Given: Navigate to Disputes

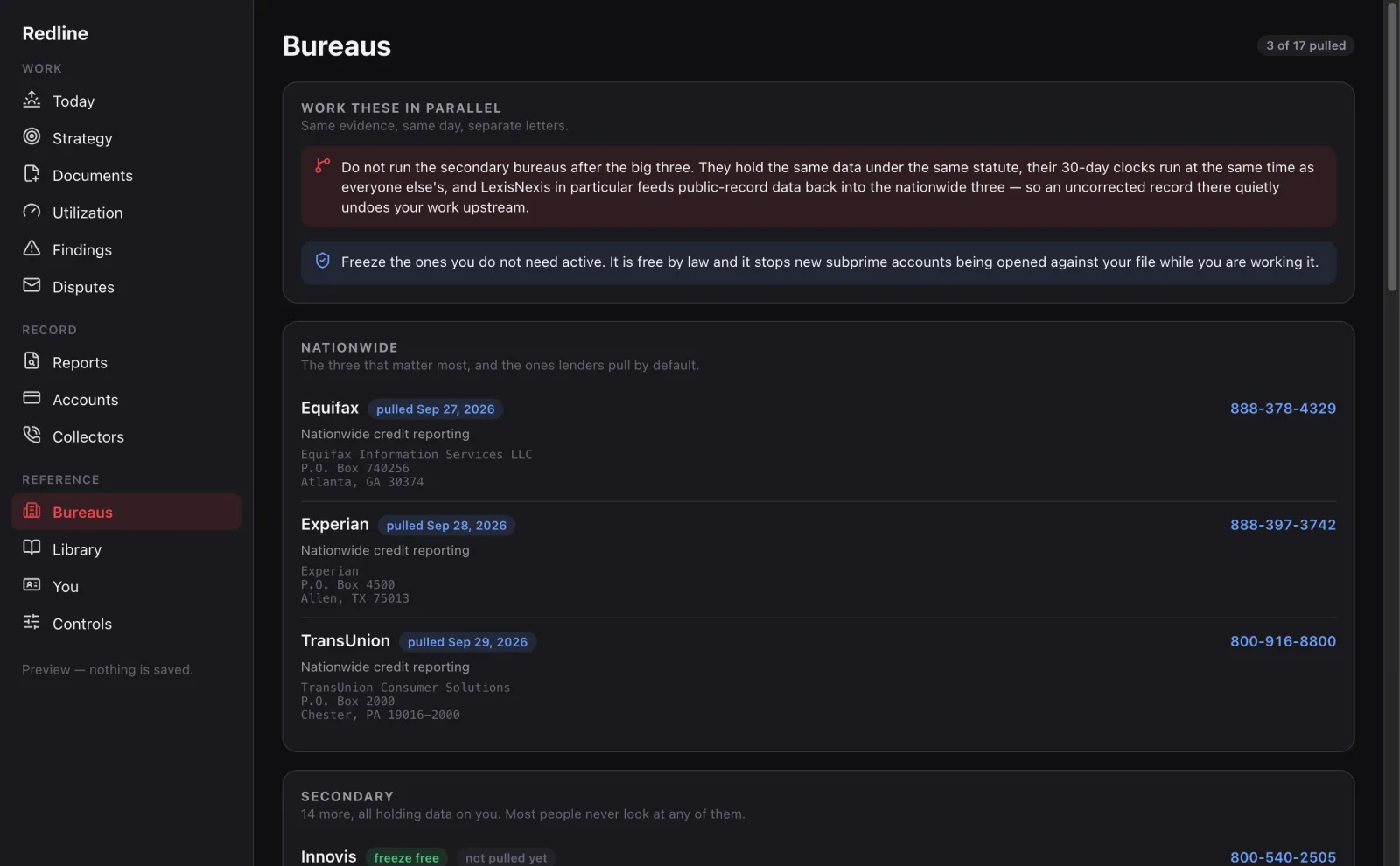Looking at the screenshot, I should (126, 287).
